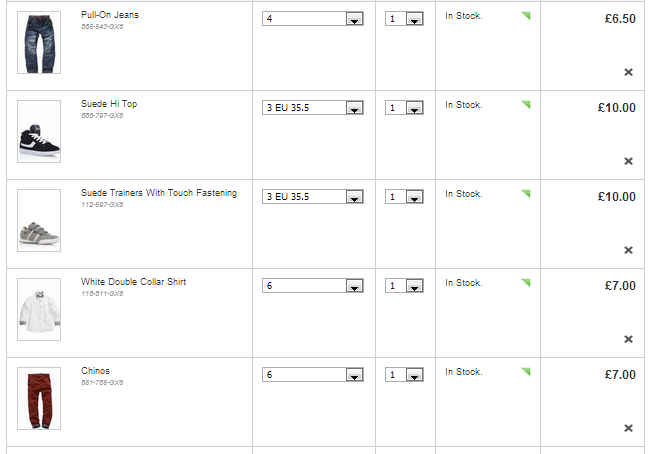Screen dimensions: 663x454
Task: Click green stock corner flag for Pull-On Jeans
Action: [x=526, y=17]
